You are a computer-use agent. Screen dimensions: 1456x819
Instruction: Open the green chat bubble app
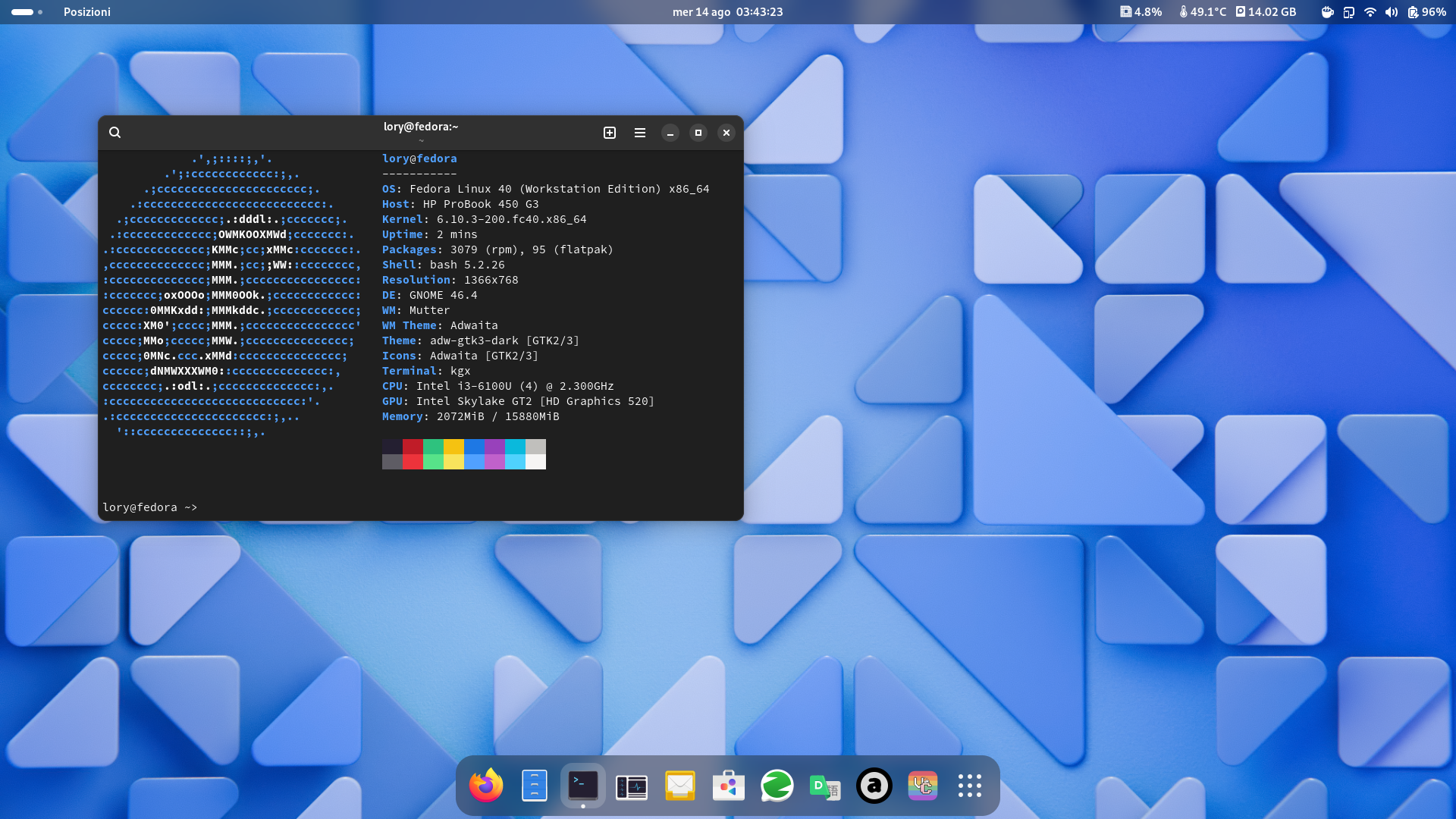click(777, 786)
